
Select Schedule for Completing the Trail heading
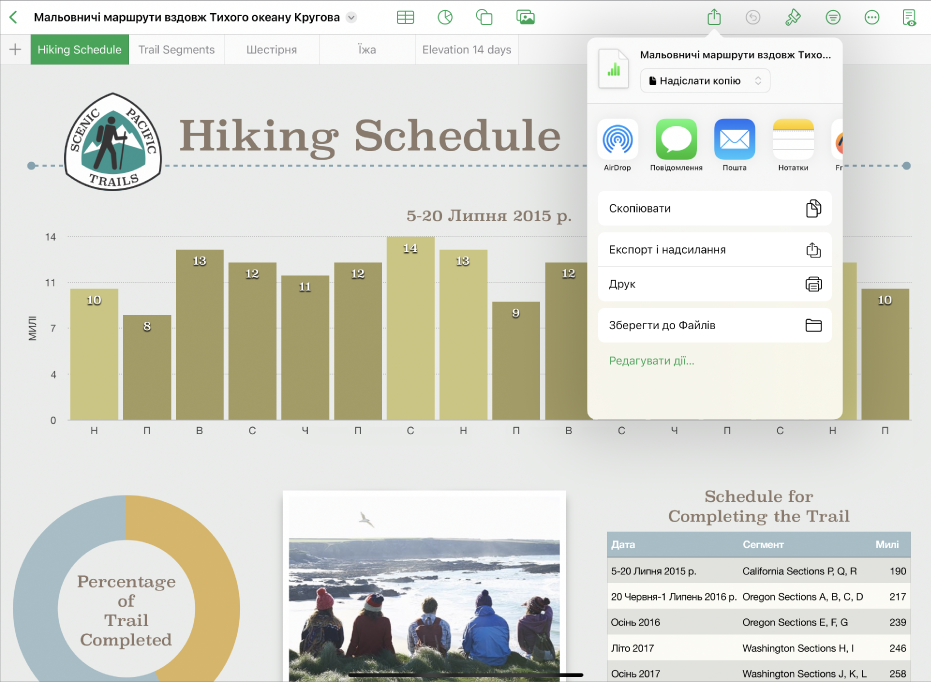[758, 506]
